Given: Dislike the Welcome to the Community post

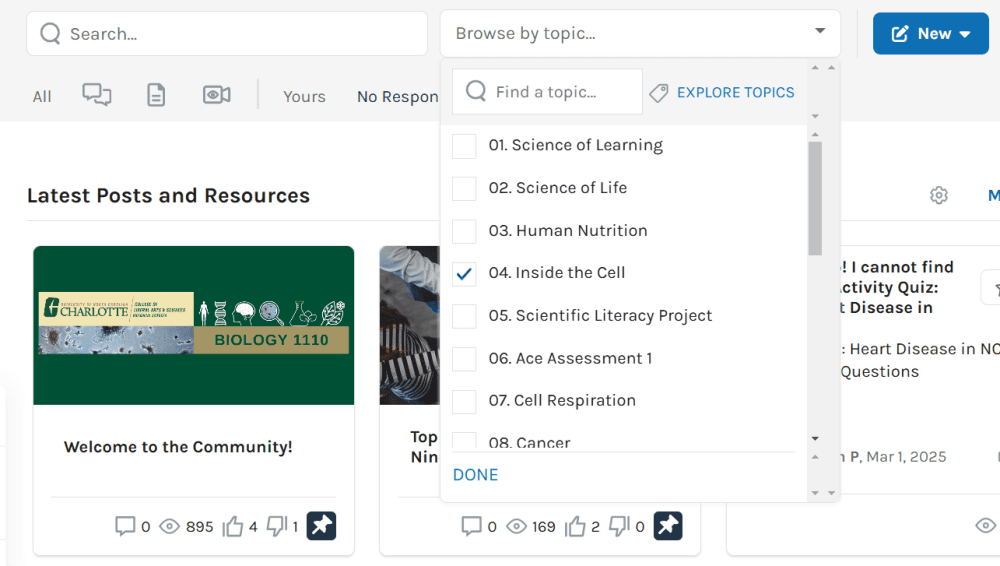Looking at the screenshot, I should (277, 526).
